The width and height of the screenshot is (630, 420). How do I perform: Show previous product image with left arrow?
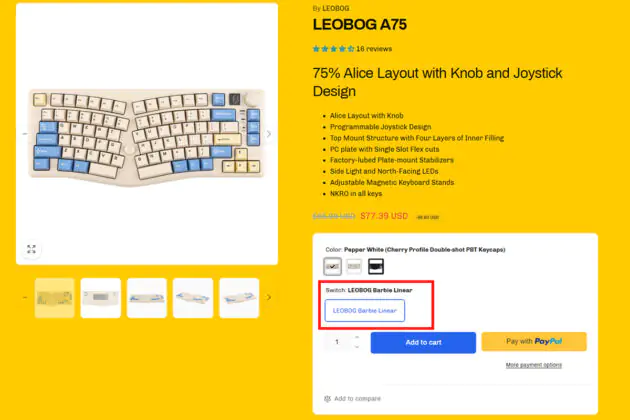[25, 134]
